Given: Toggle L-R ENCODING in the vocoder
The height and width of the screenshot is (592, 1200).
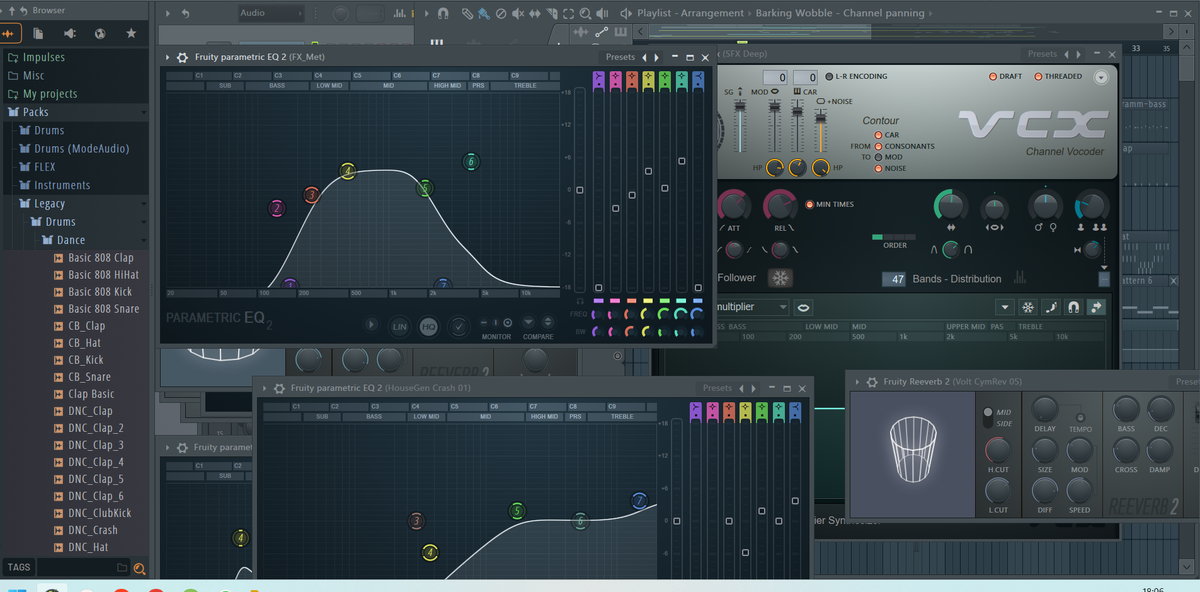Looking at the screenshot, I should [x=827, y=77].
